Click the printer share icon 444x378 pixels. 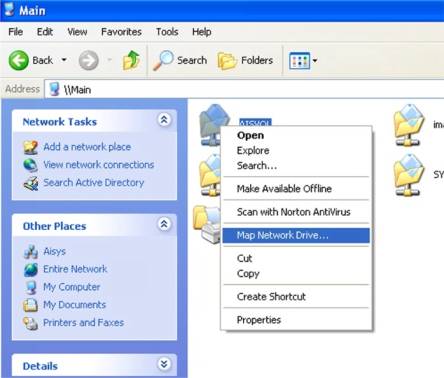pyautogui.click(x=208, y=224)
